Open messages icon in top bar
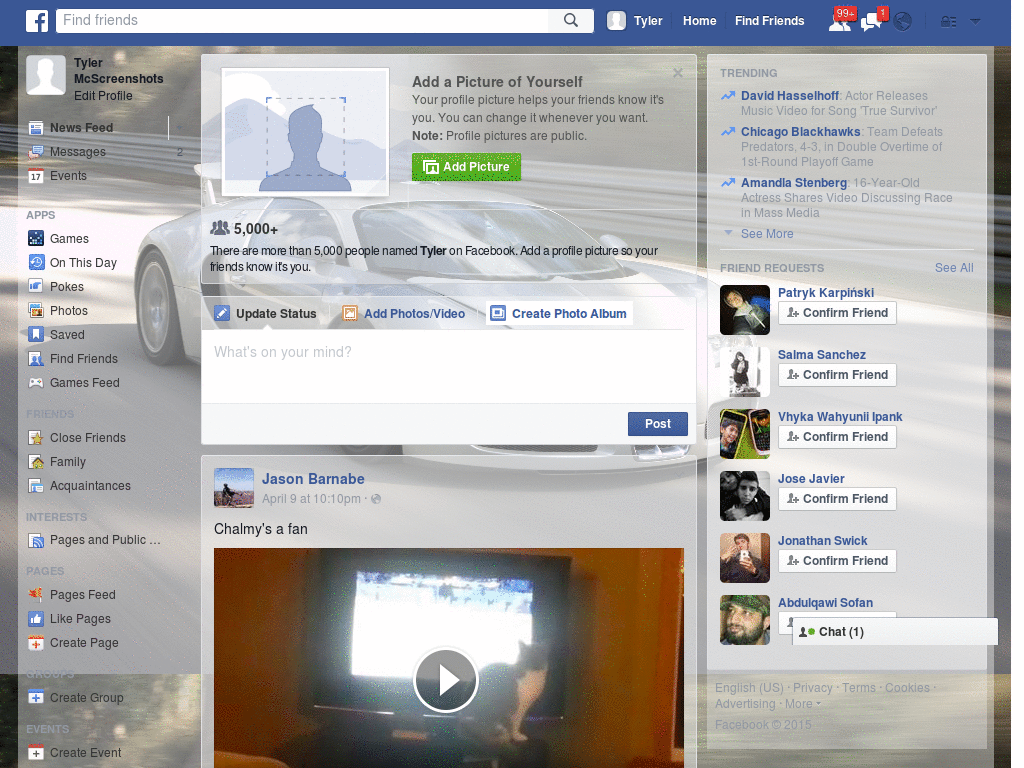 tap(871, 23)
